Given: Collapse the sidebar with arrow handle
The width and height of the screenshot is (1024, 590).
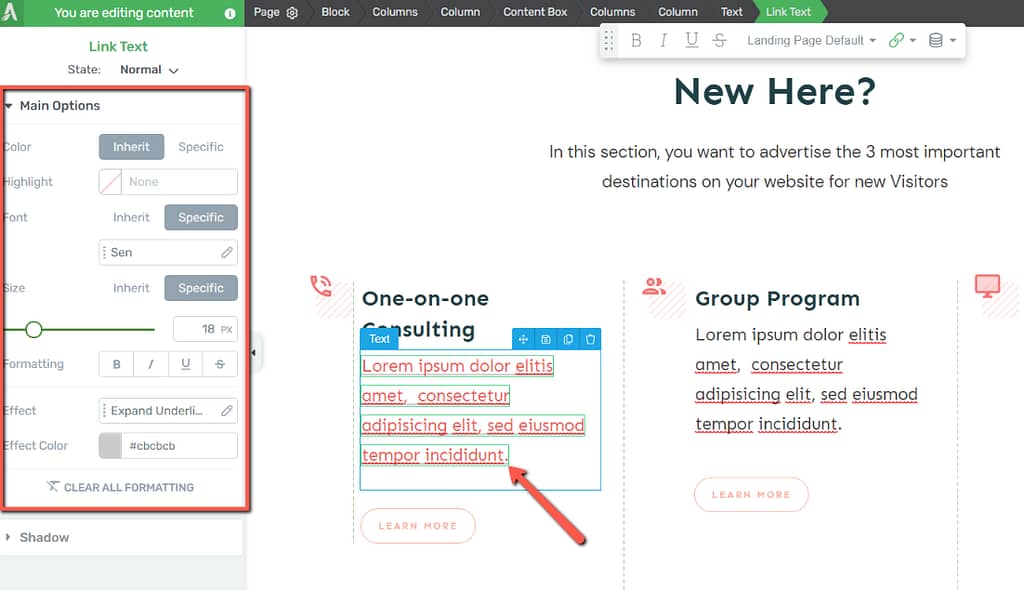Looking at the screenshot, I should 254,353.
